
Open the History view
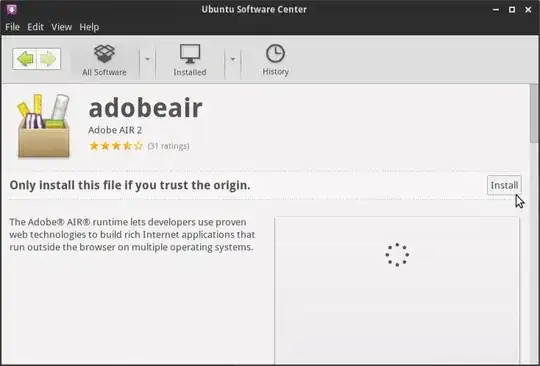(x=276, y=60)
